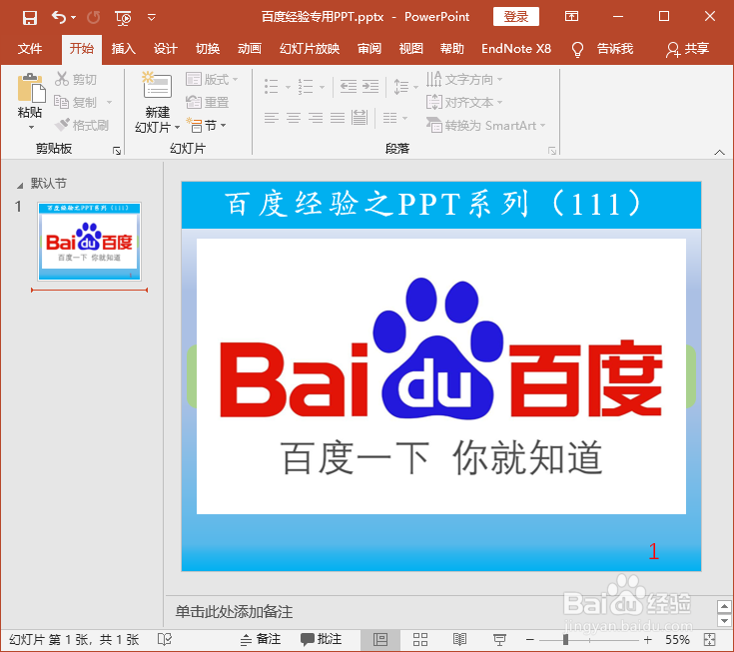Switch to the 切换 tab
This screenshot has width=734, height=652.
pos(207,49)
